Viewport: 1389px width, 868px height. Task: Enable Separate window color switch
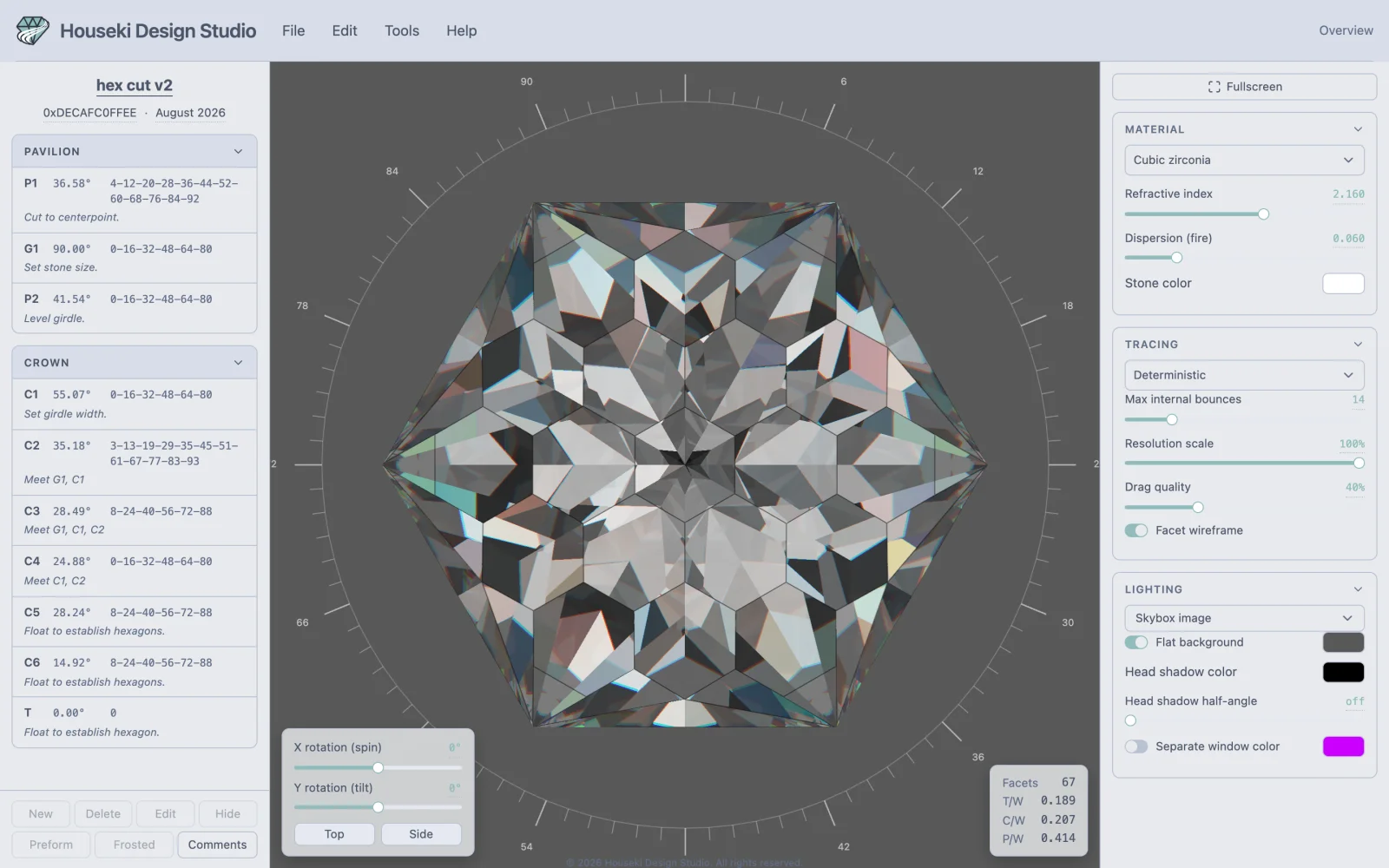pos(1136,746)
